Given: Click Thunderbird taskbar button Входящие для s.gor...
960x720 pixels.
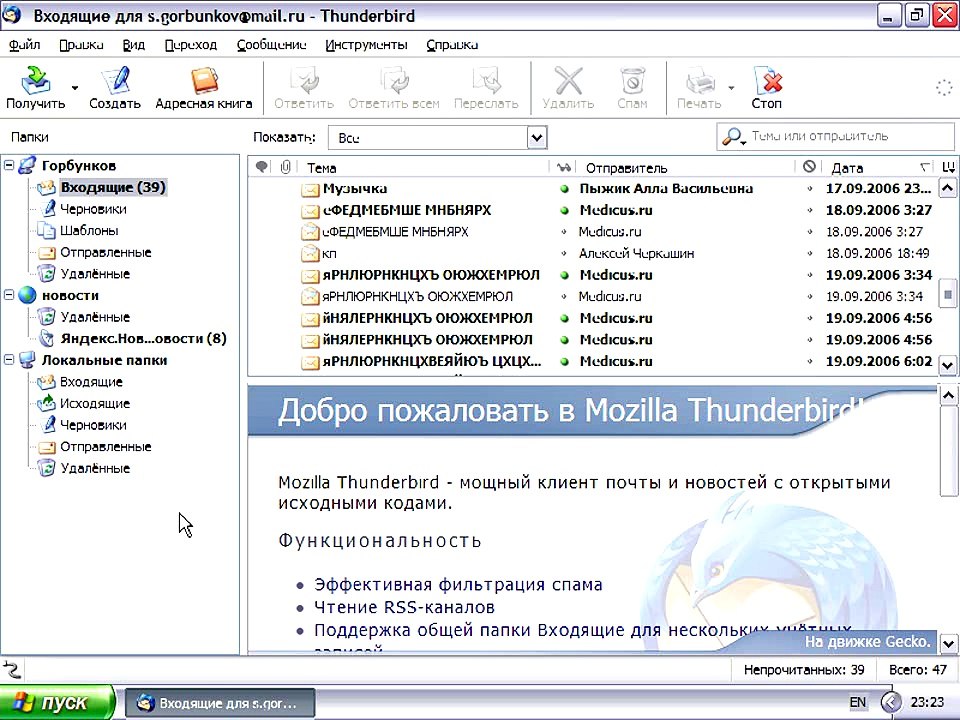Looking at the screenshot, I should click(x=220, y=703).
